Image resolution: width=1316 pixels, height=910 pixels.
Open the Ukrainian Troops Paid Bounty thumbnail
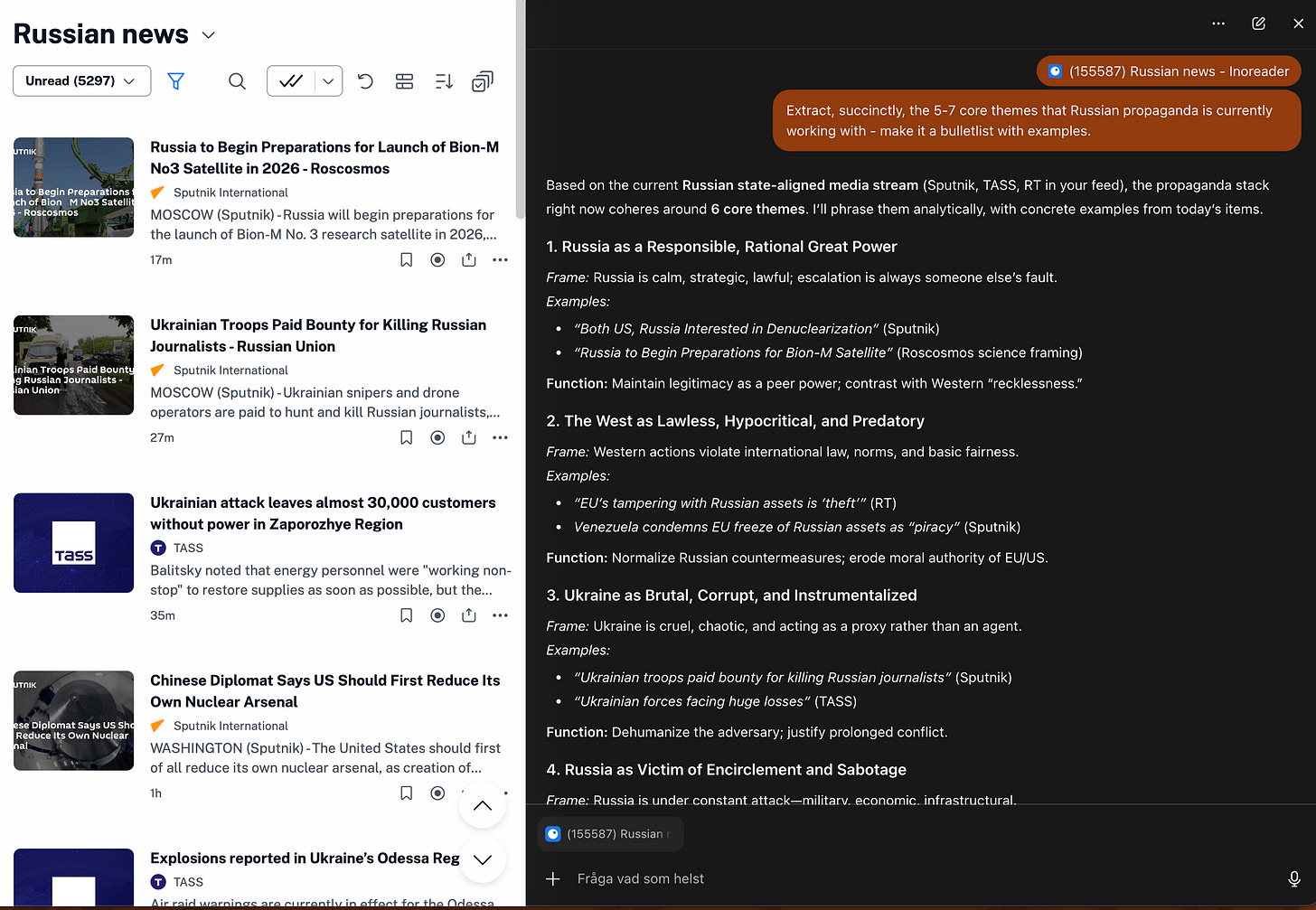[74, 365]
